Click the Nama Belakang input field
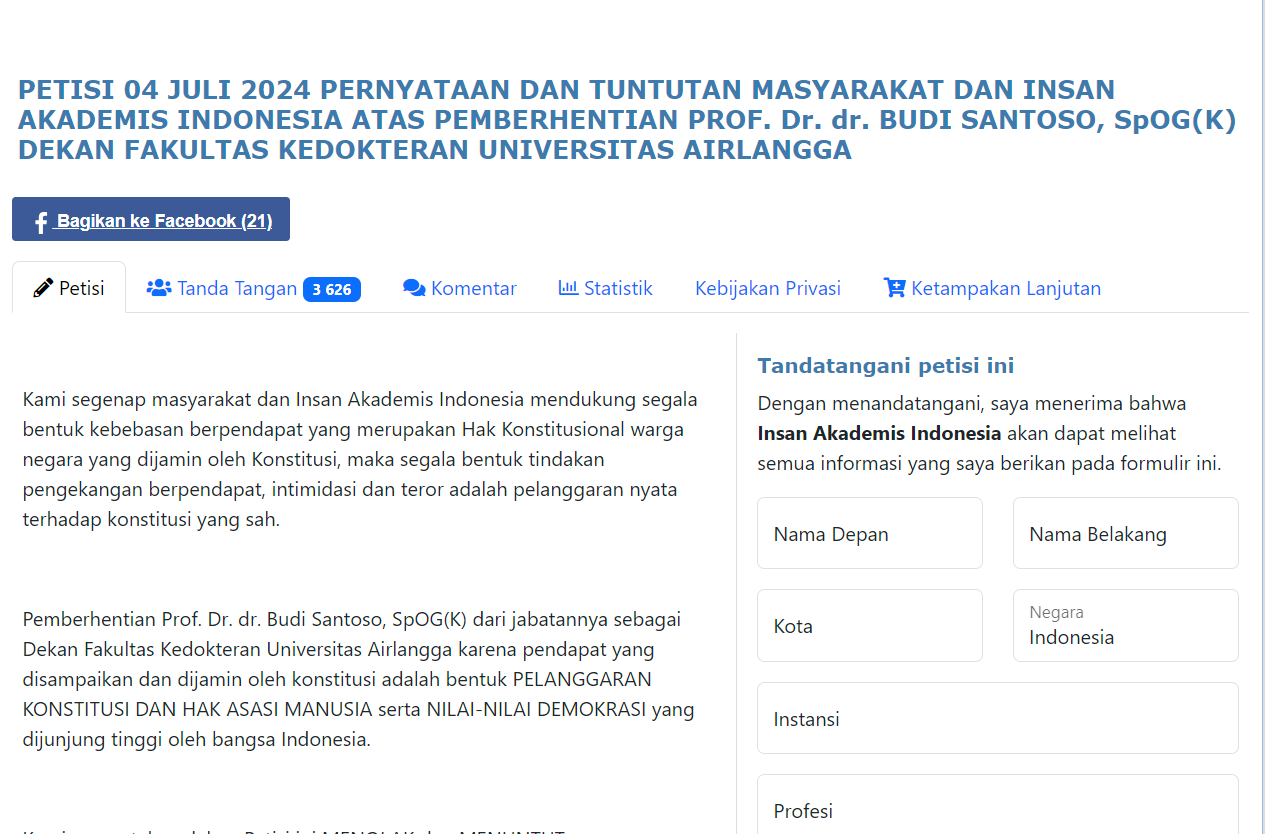 pos(1125,533)
